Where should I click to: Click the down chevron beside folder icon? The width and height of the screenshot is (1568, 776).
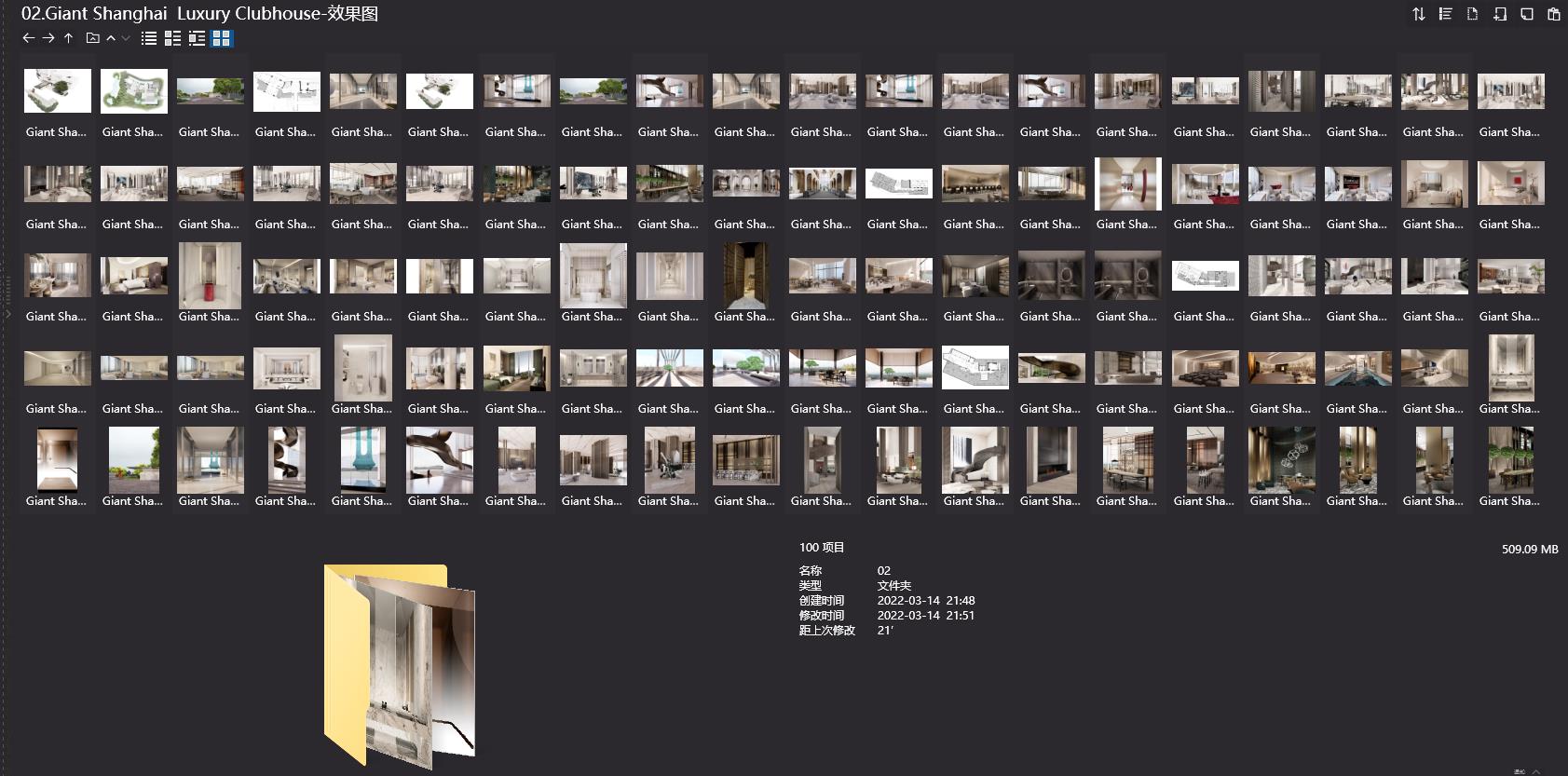pos(126,38)
